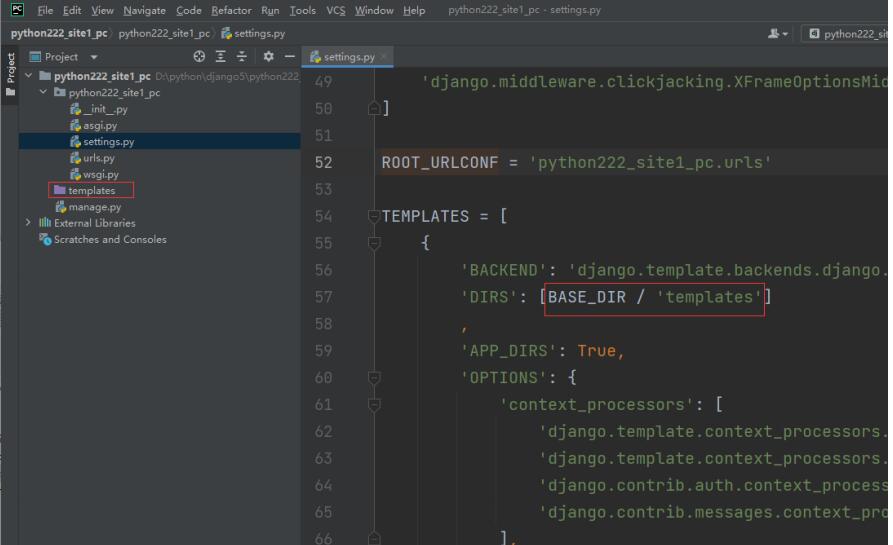The image size is (893, 545).
Task: Open the Project view dropdown
Action: pyautogui.click(x=94, y=57)
